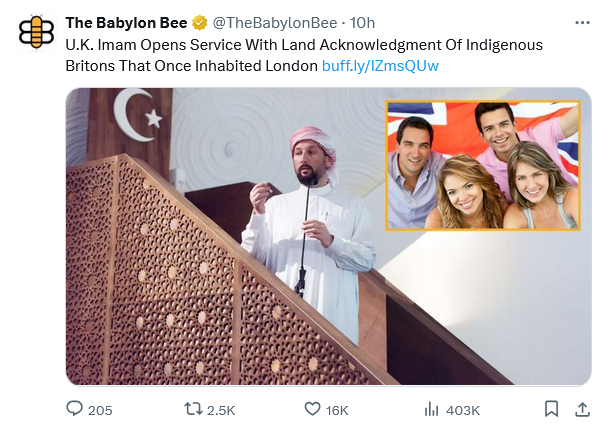Open the three-dot more options menu

coord(583,22)
